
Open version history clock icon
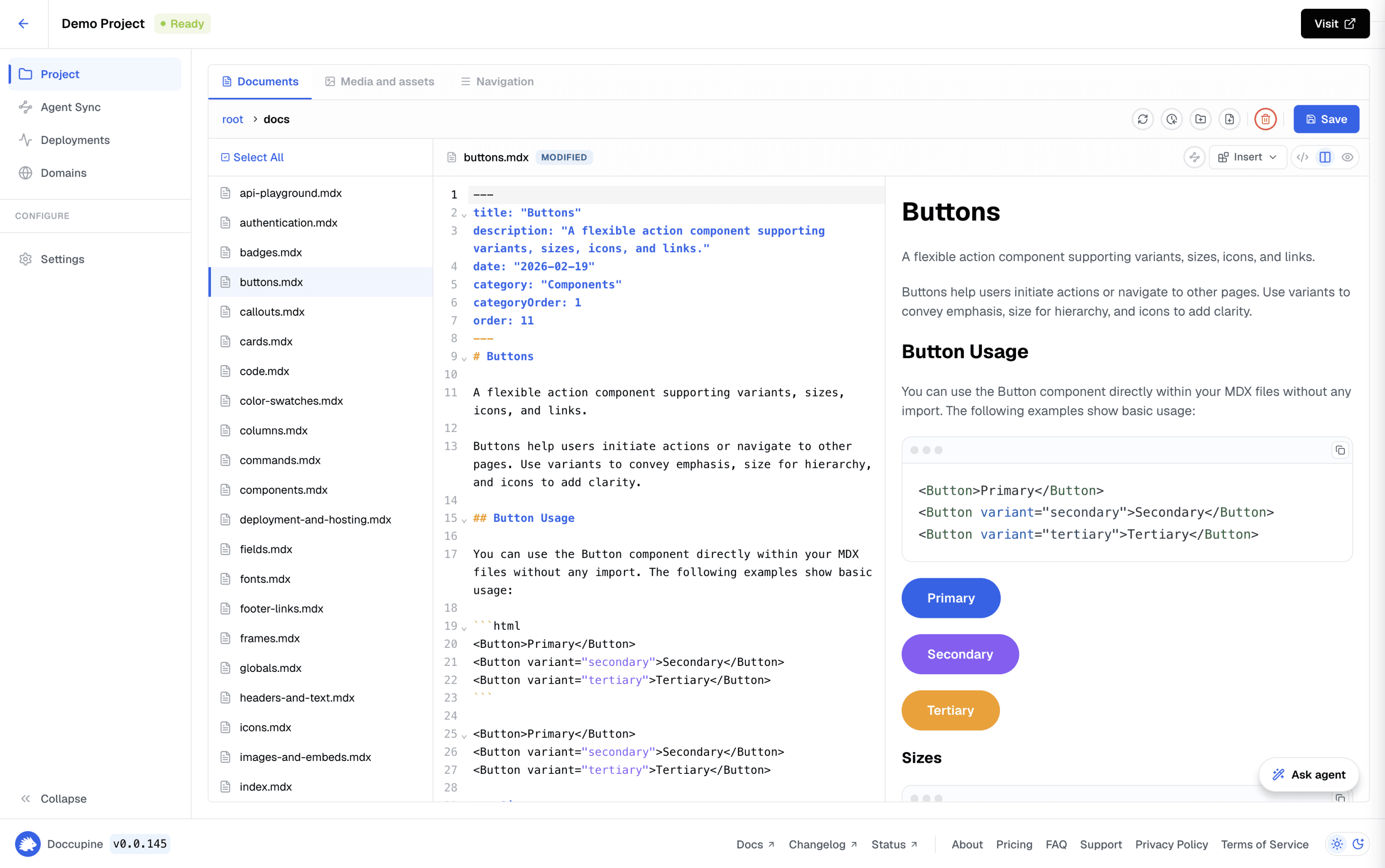(x=1171, y=119)
